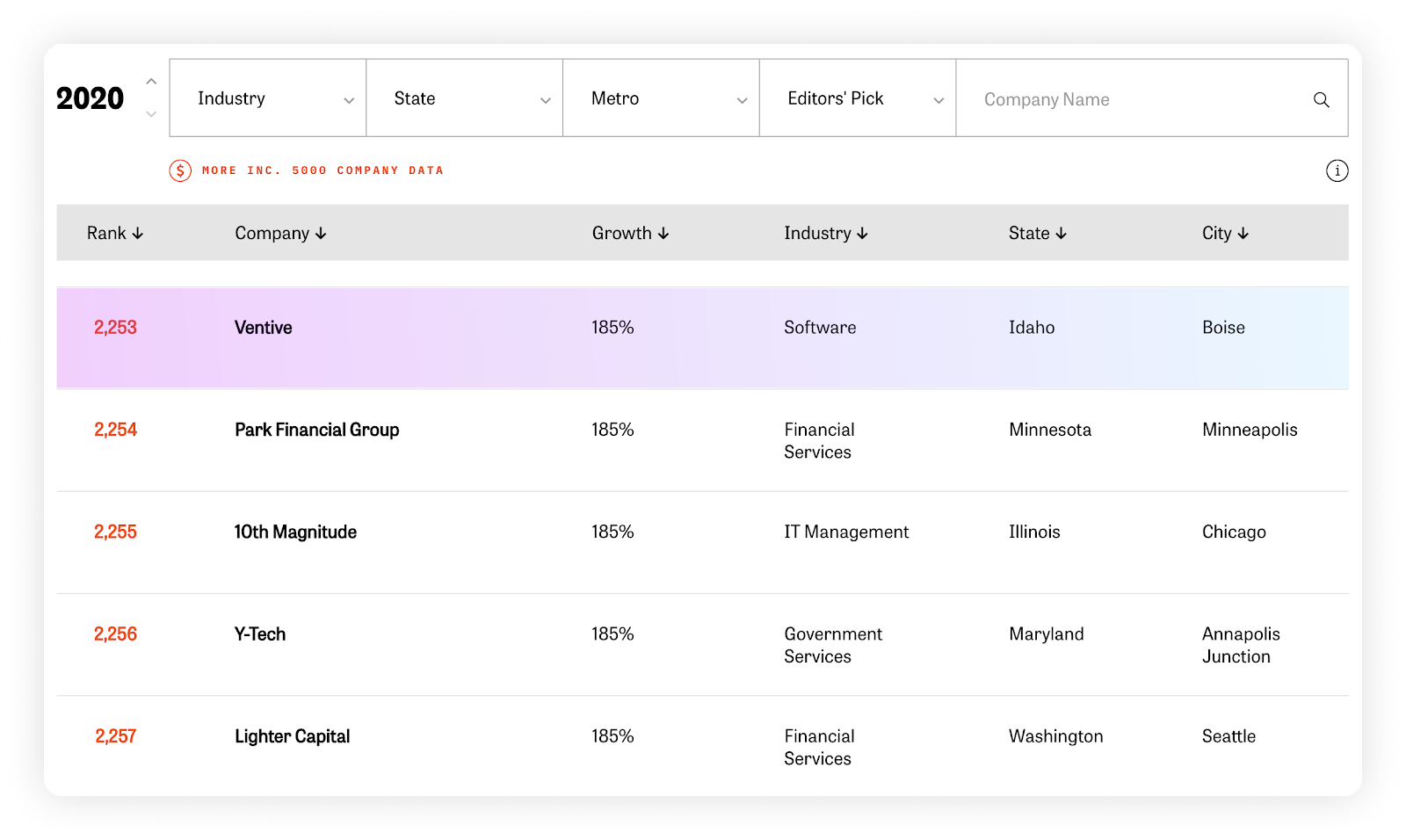
Task: Click Seattle city cell
Action: (1228, 736)
